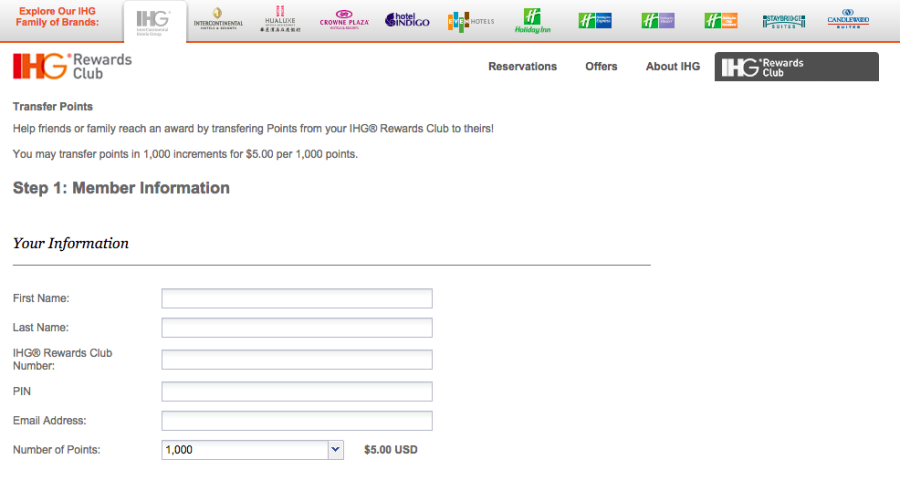Image resolution: width=900 pixels, height=491 pixels.
Task: Select the Holiday Inn Resort logo
Action: click(x=658, y=20)
